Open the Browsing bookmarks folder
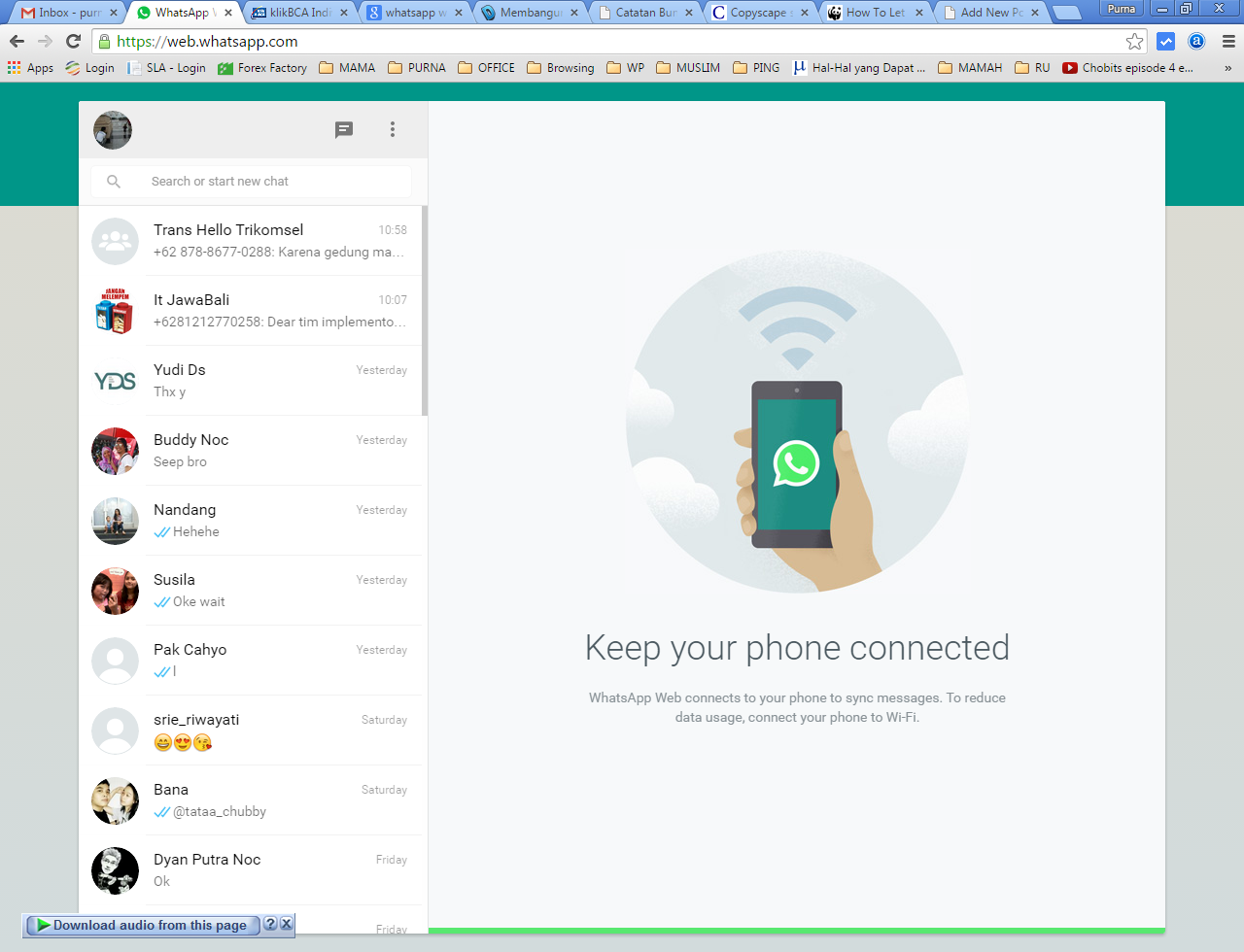 point(561,68)
